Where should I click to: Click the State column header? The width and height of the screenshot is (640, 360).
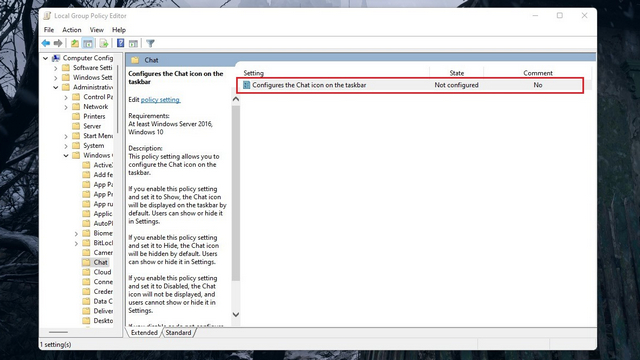pos(456,73)
